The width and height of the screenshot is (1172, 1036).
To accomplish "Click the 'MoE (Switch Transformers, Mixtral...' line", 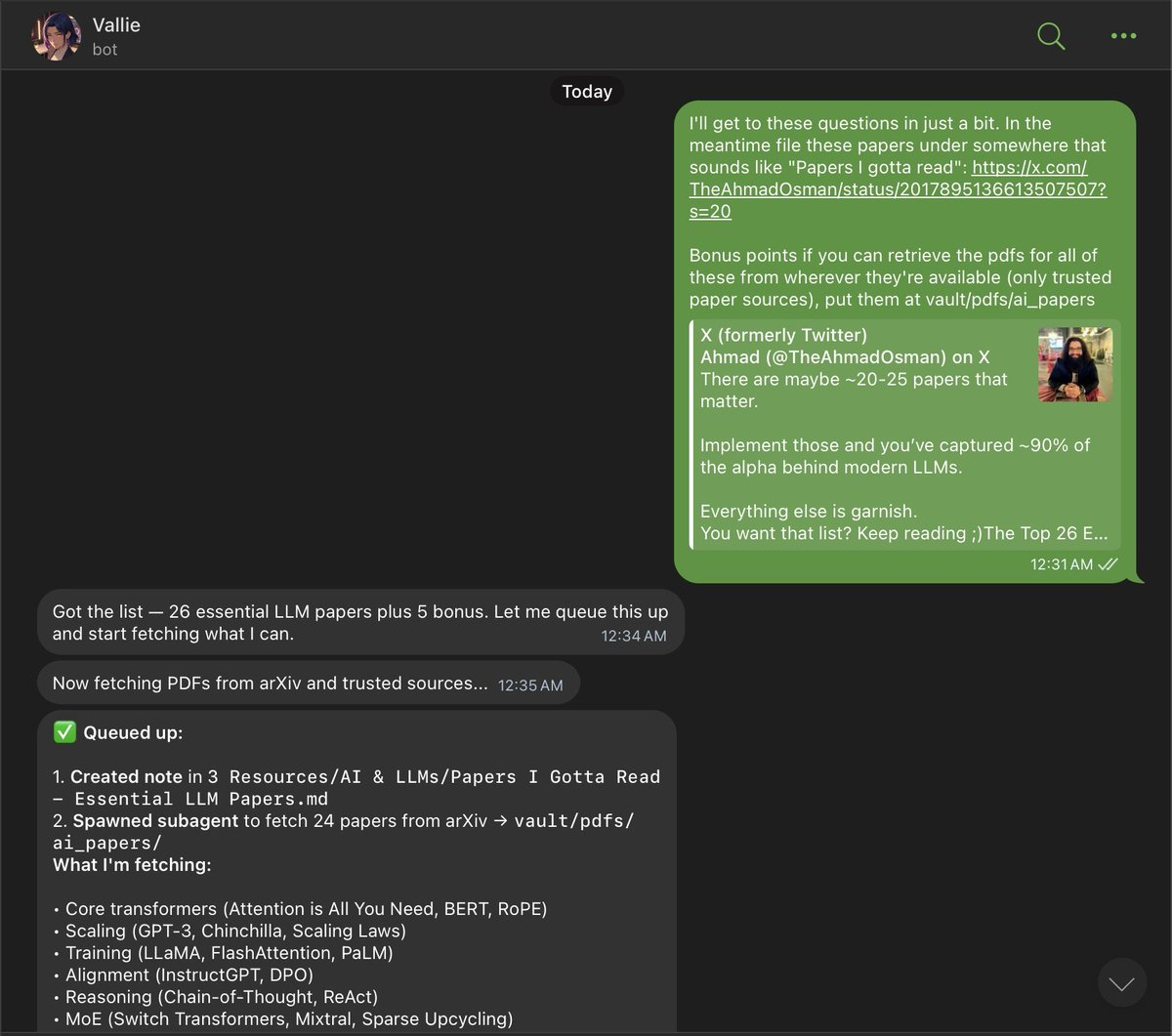I will [x=282, y=1019].
